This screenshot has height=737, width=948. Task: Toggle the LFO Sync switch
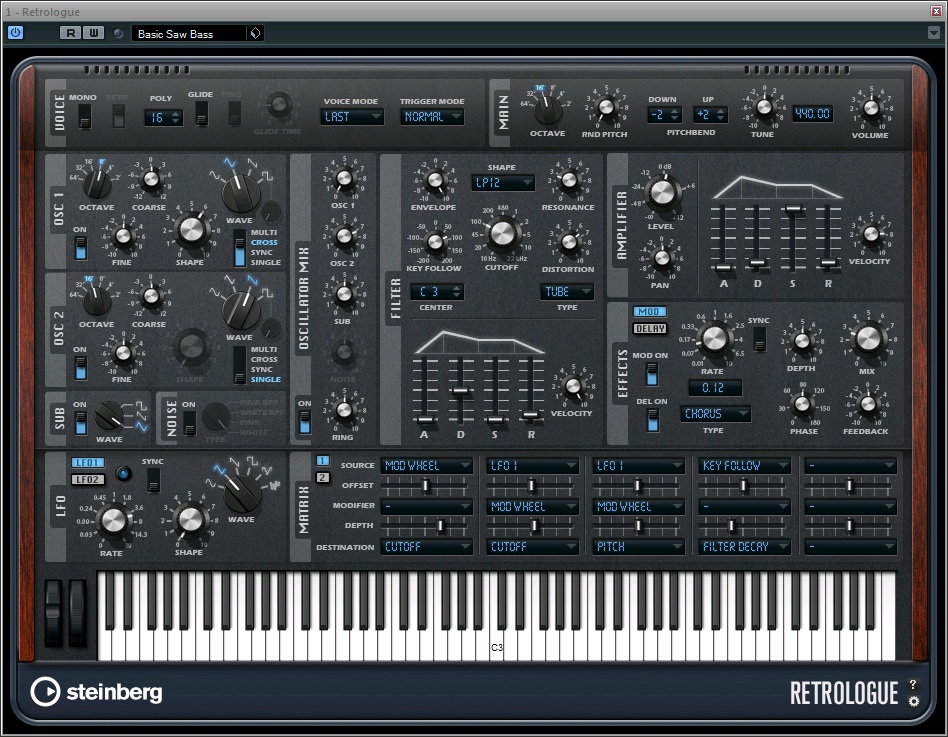point(154,480)
